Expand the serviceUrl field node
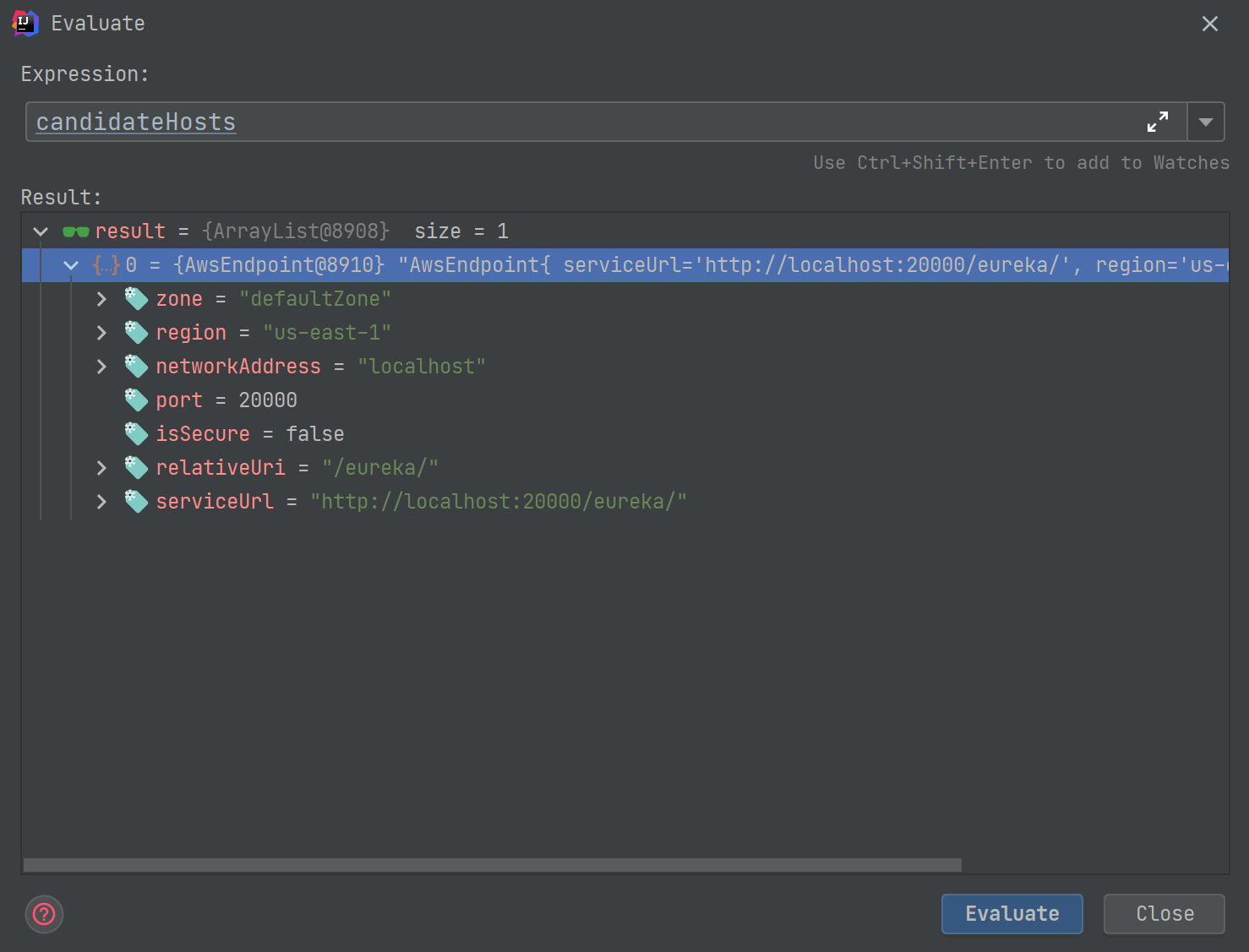 pos(101,502)
